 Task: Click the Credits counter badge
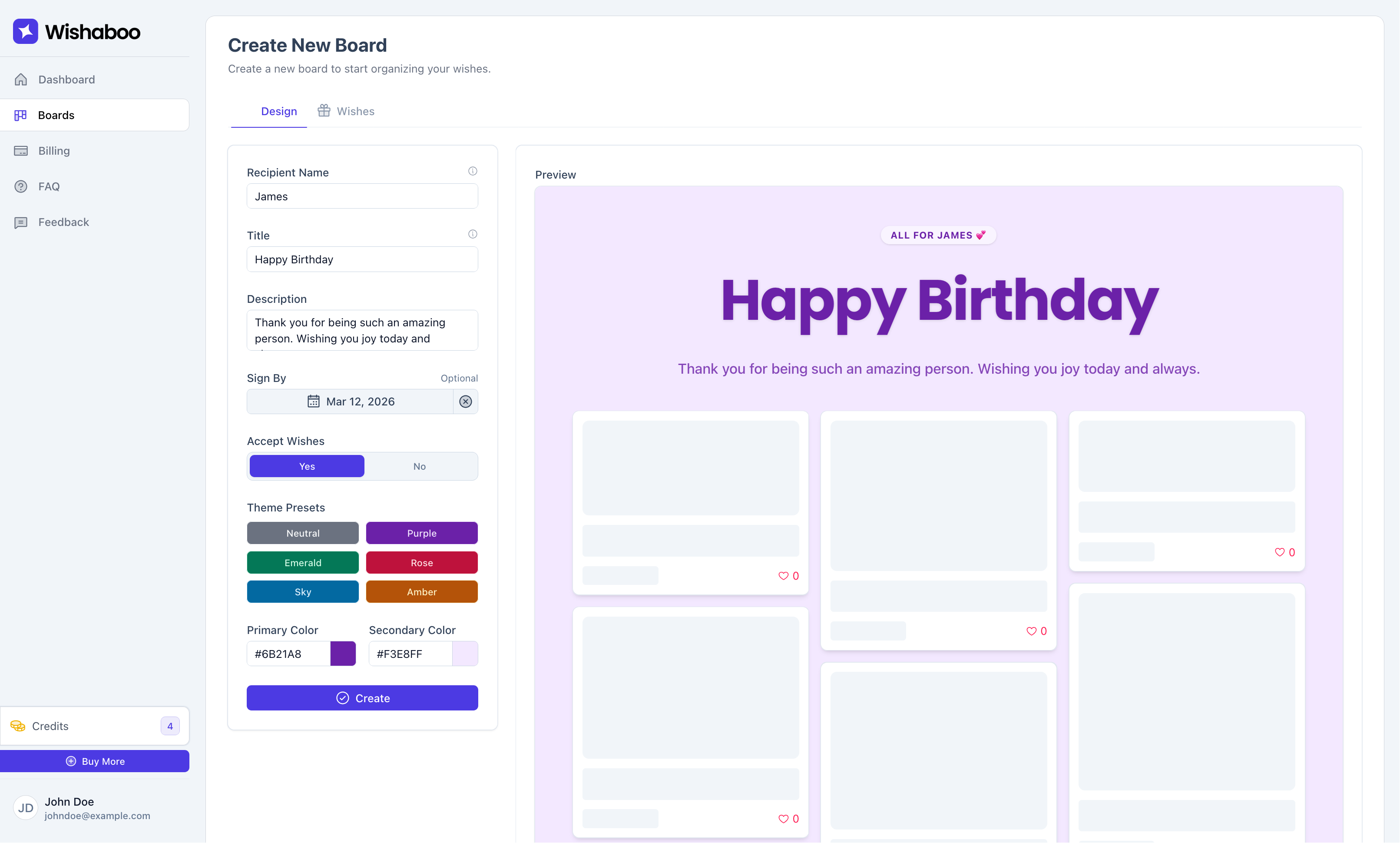click(170, 725)
